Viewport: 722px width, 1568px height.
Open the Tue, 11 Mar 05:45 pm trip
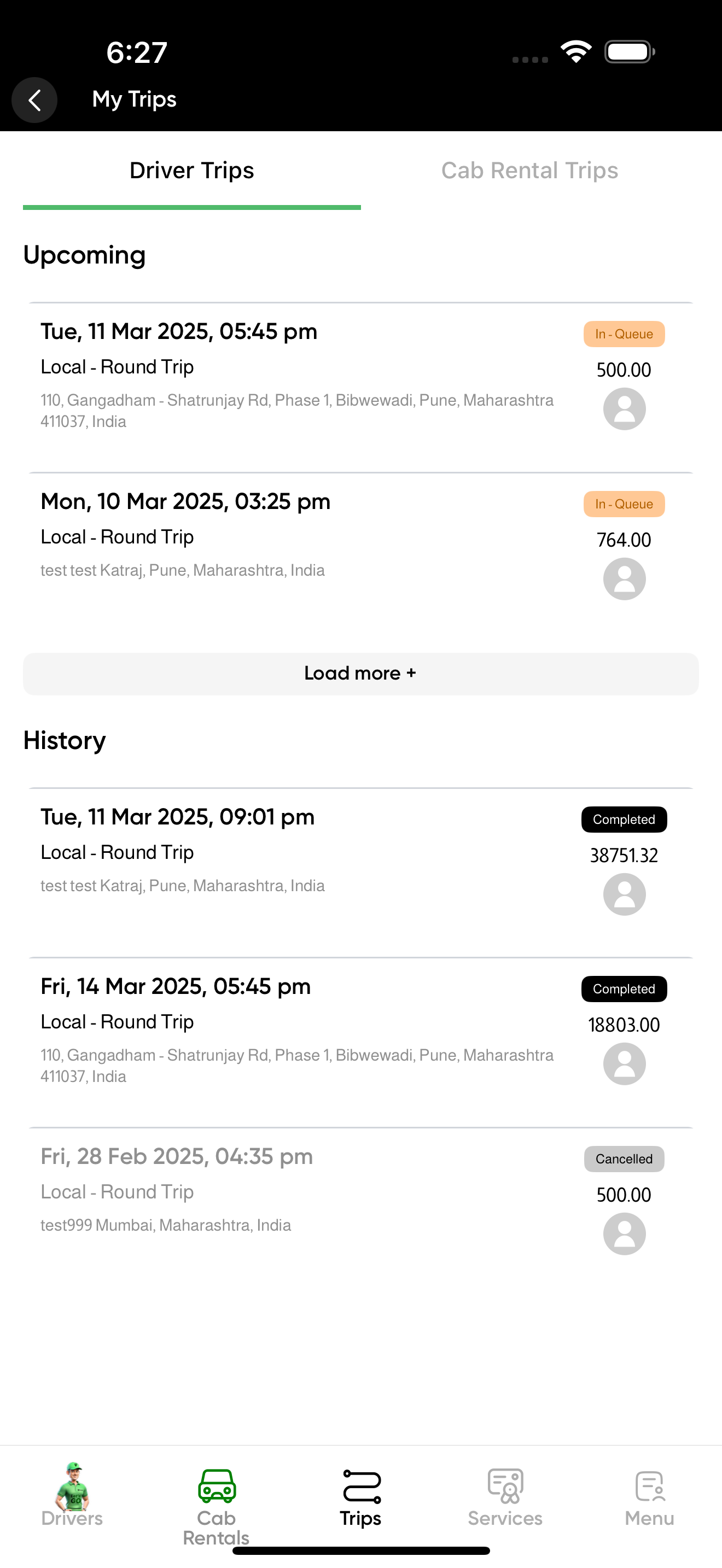pos(361,387)
